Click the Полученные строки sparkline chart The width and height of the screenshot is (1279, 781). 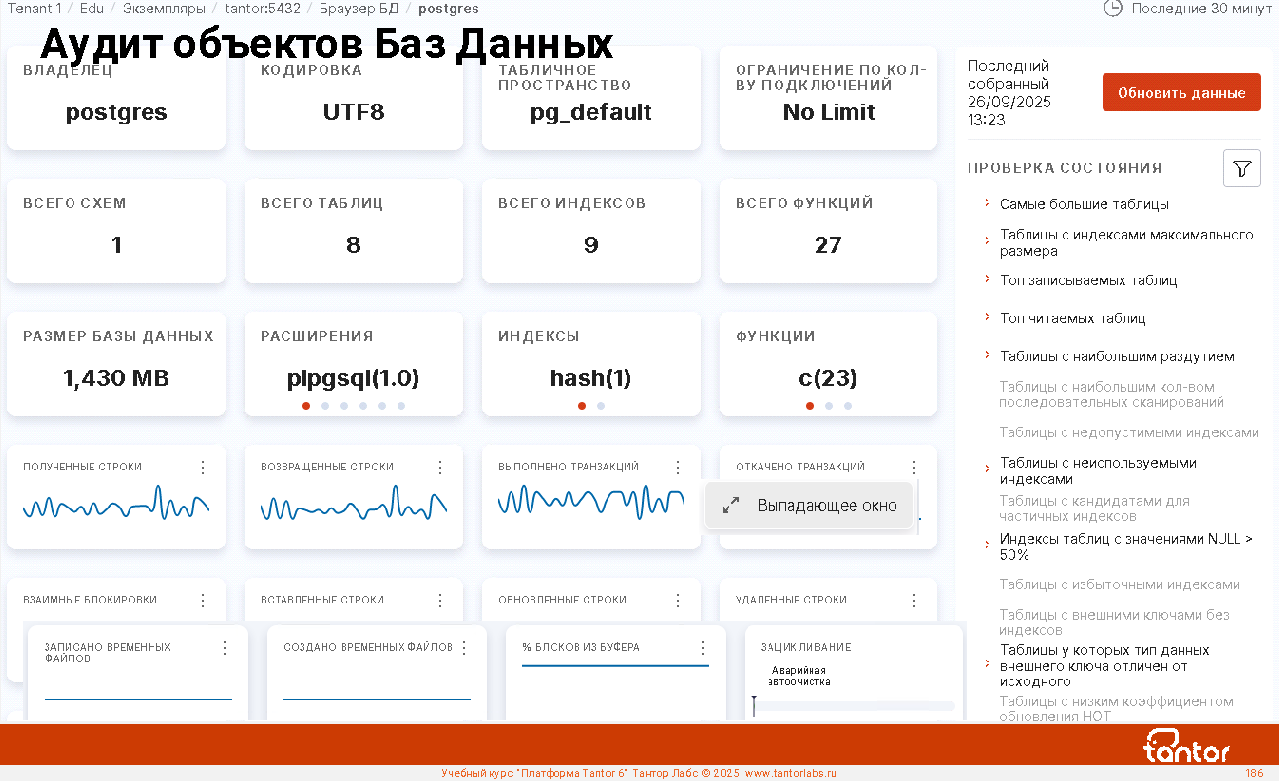point(116,502)
